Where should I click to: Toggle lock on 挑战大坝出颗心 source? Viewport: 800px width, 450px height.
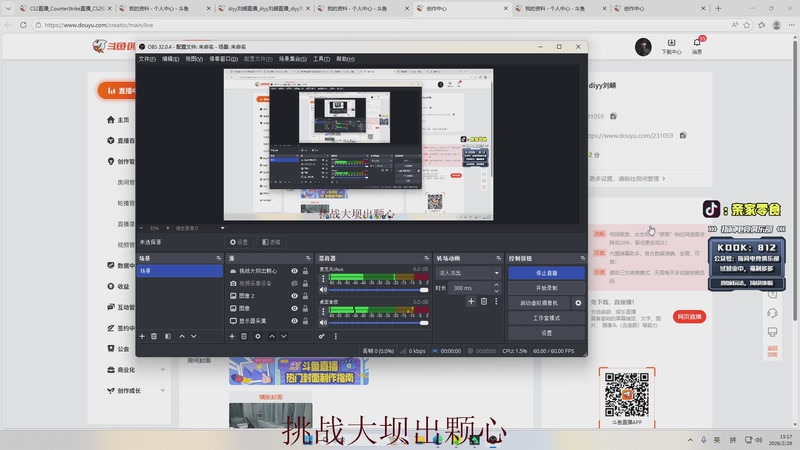(305, 271)
